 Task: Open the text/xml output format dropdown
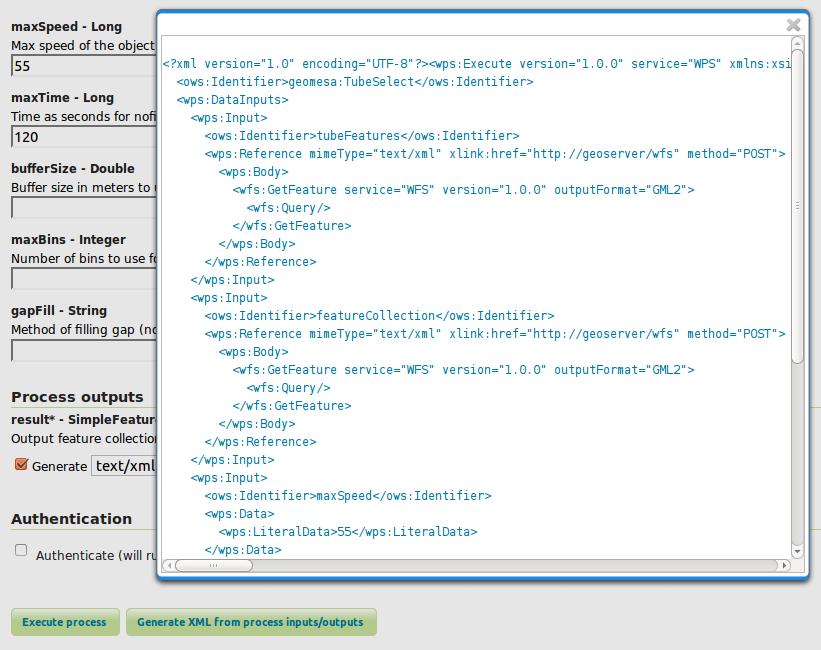(x=126, y=464)
